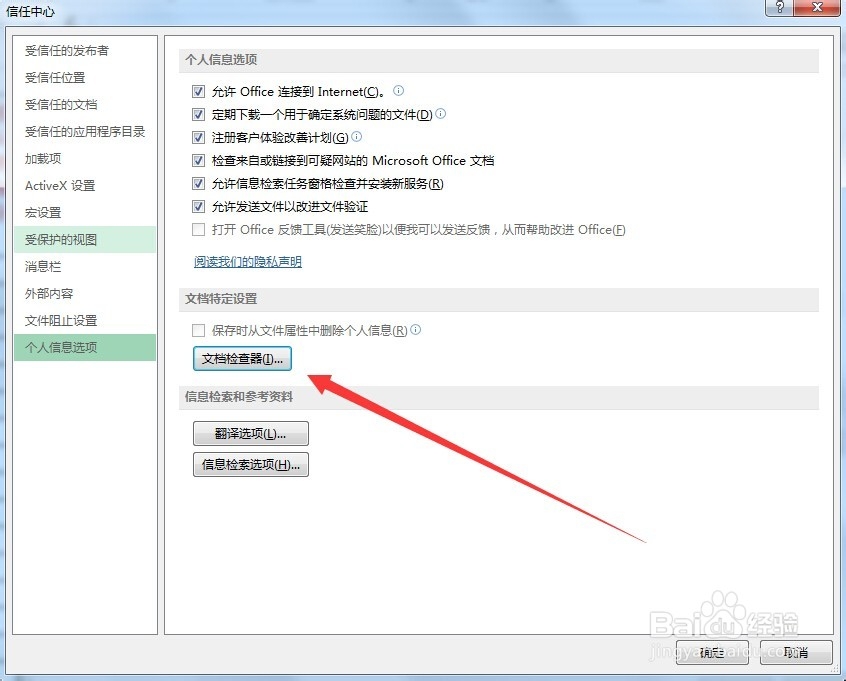Viewport: 846px width, 681px height.
Task: Click 保存时从文件属性中删除个人信息 checkbox
Action: pos(199,330)
